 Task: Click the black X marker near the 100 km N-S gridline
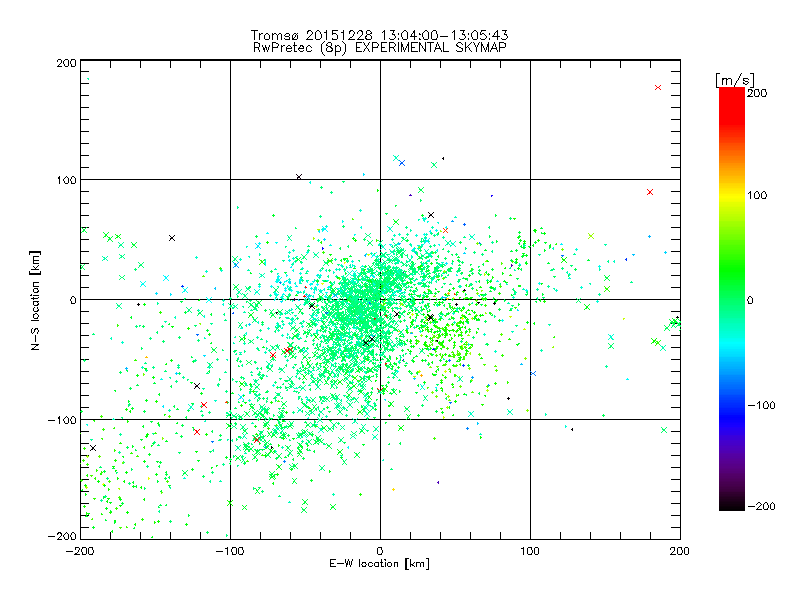(x=299, y=177)
